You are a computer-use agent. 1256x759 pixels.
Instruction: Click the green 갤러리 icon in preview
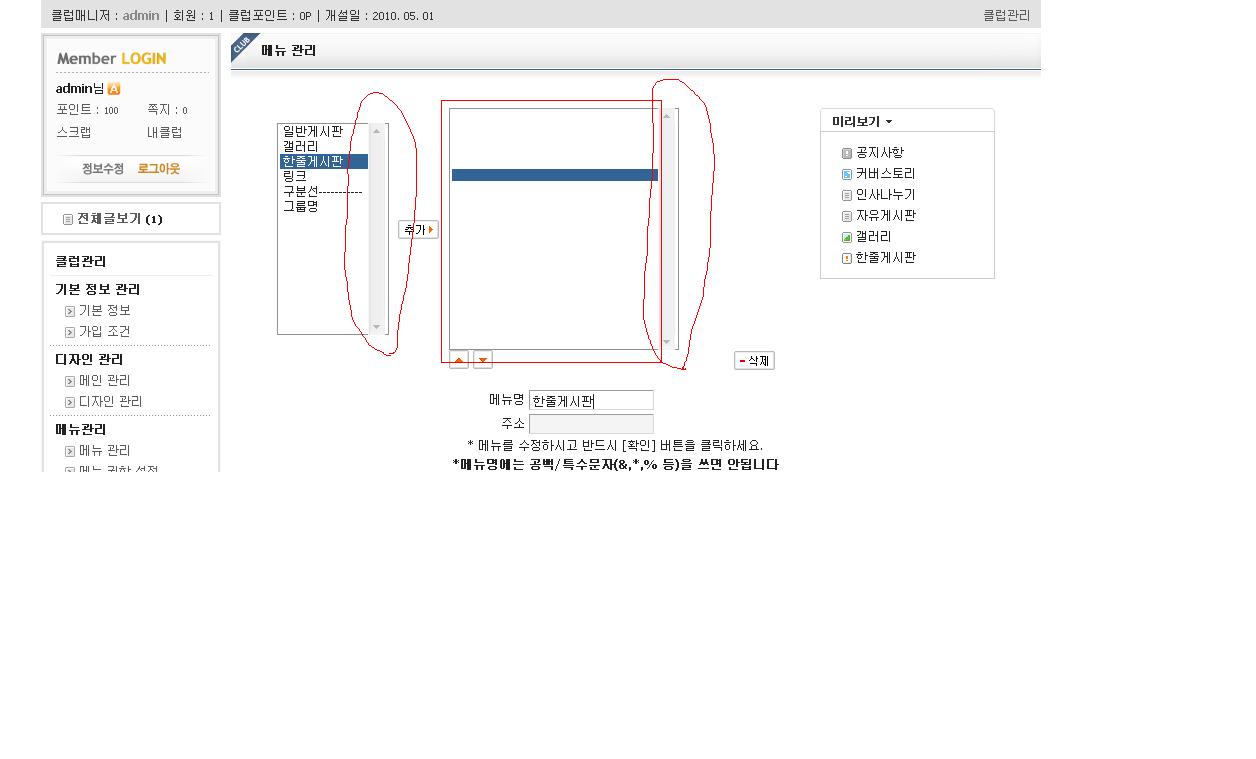click(x=847, y=237)
